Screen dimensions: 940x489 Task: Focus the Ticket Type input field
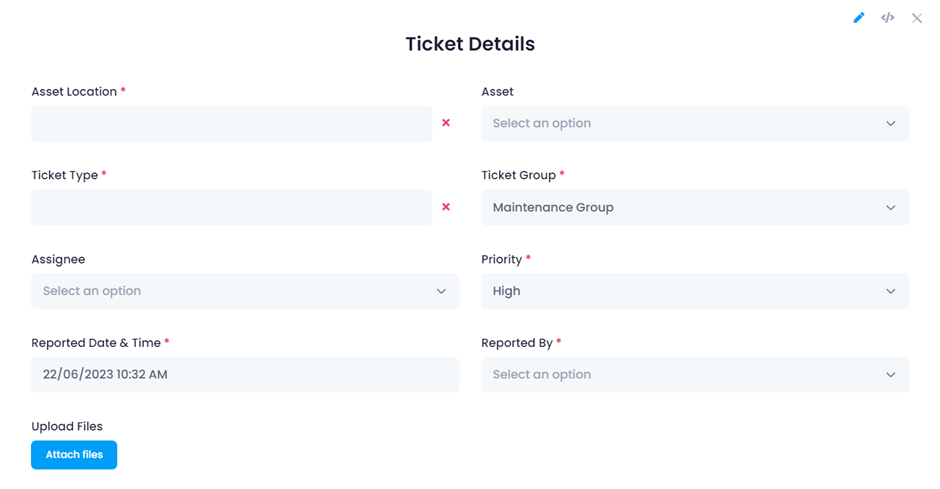[x=231, y=207]
